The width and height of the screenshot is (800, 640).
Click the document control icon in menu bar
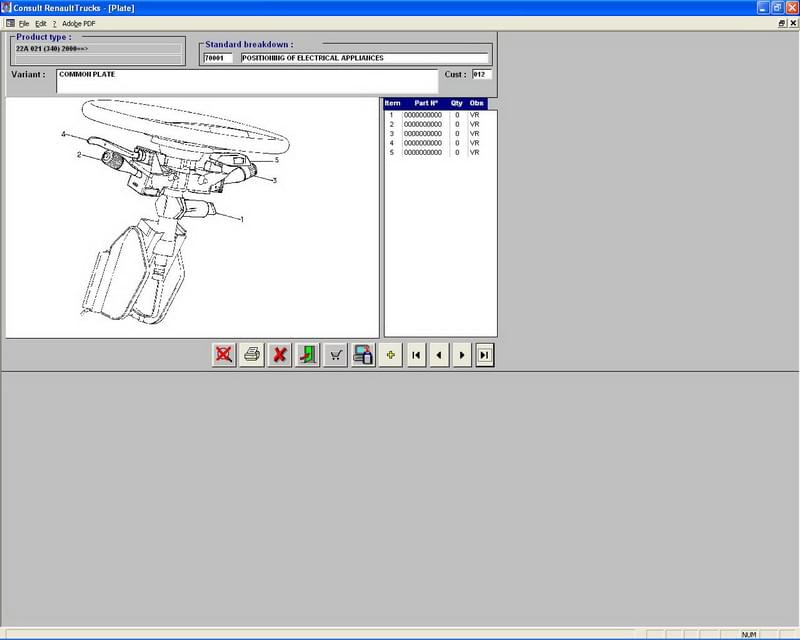point(10,23)
